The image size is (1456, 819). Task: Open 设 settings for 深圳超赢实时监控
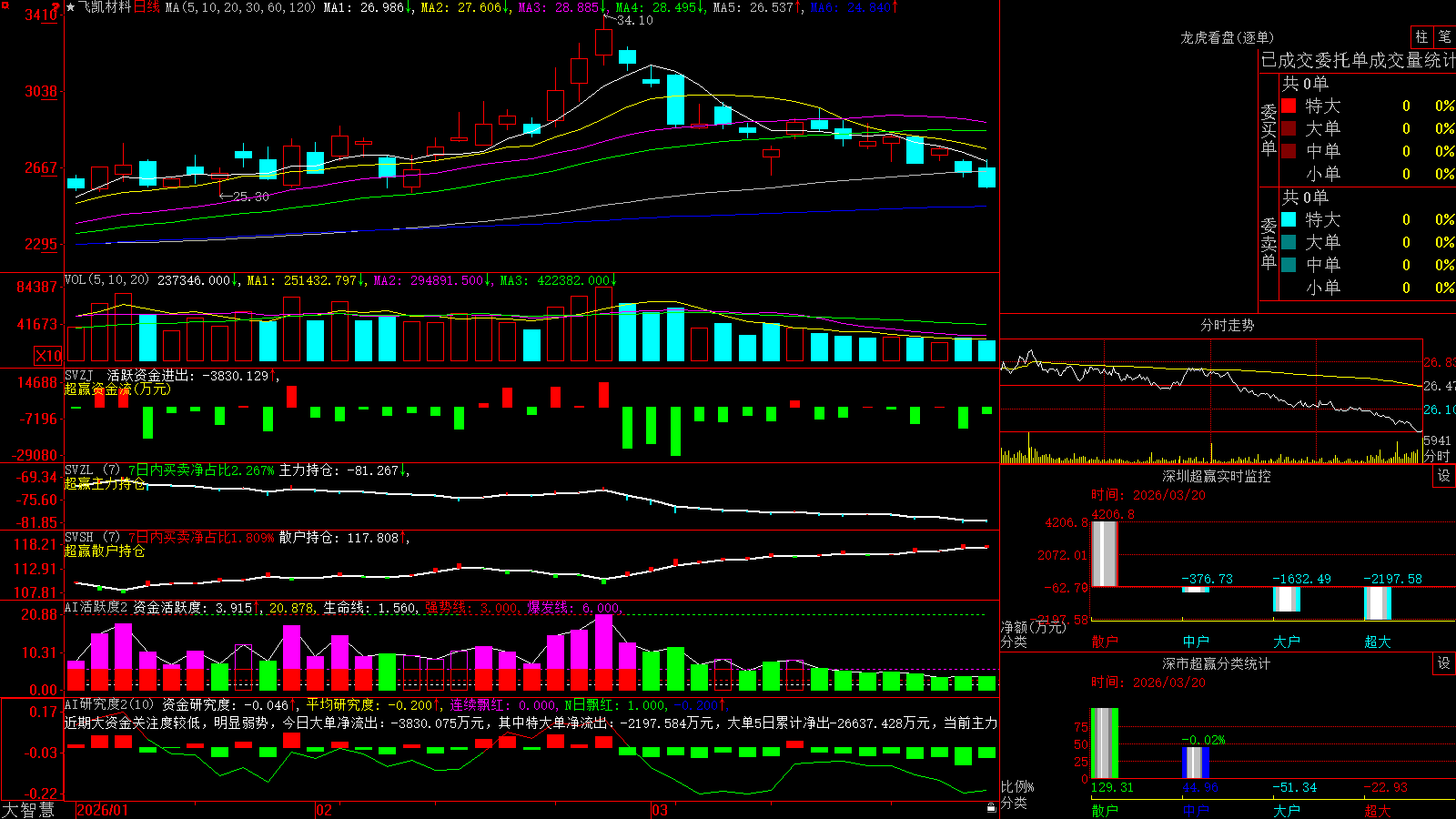(x=1444, y=476)
